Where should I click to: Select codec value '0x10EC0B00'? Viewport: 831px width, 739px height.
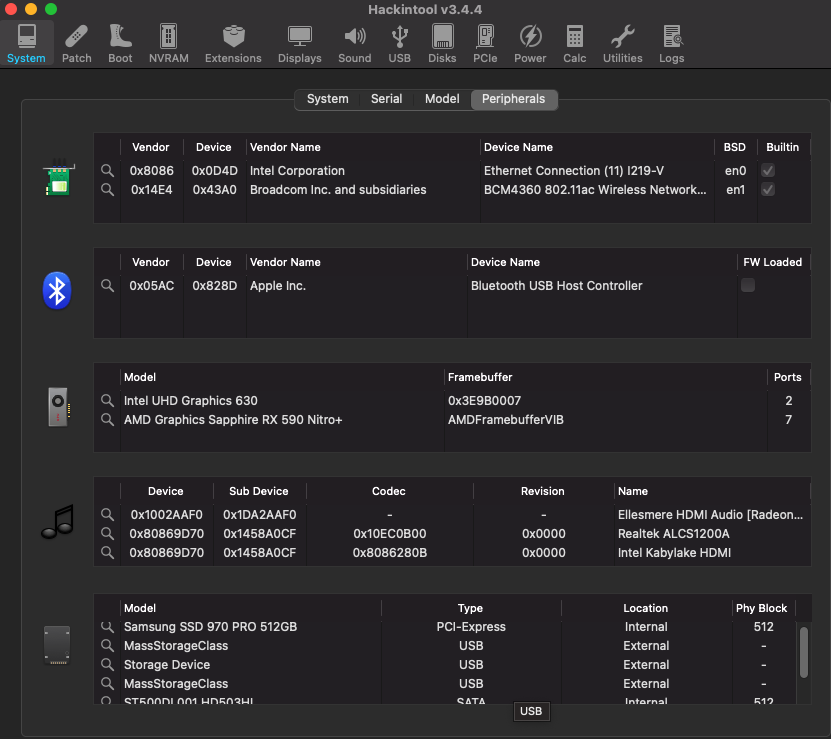(x=390, y=534)
